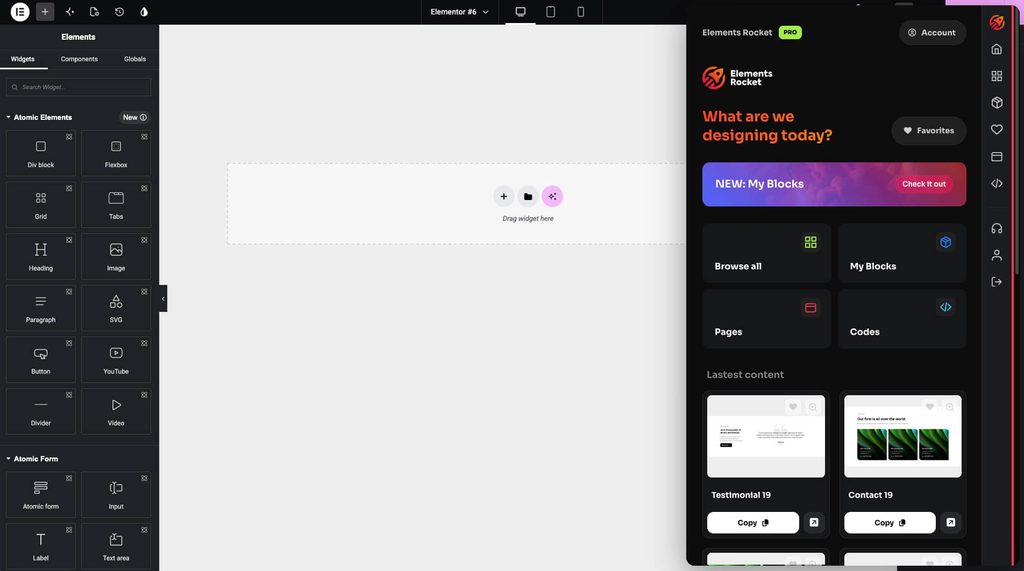Image resolution: width=1024 pixels, height=571 pixels.
Task: Switch to tablet device preview
Action: [551, 12]
